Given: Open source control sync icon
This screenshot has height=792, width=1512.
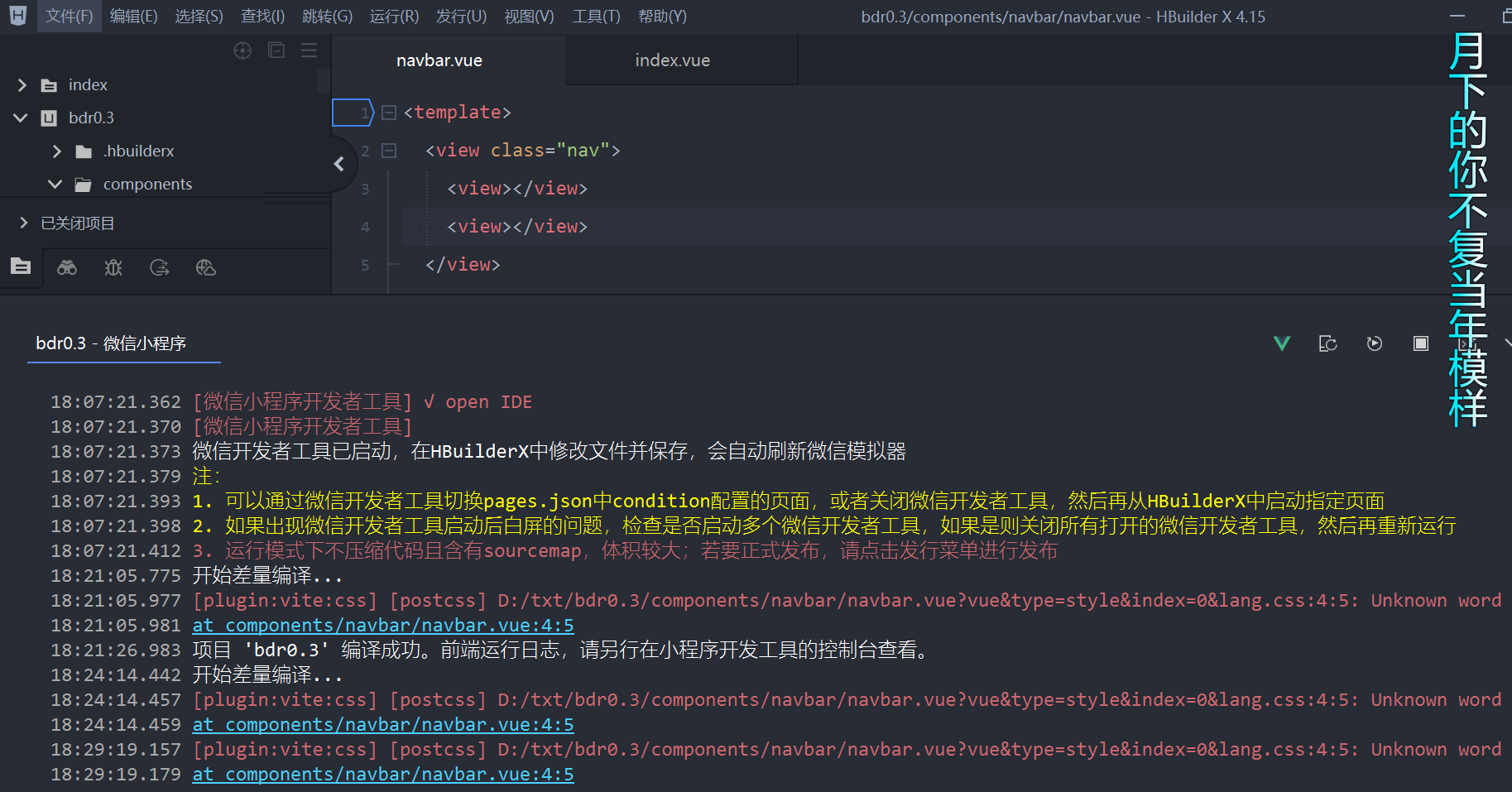Looking at the screenshot, I should pyautogui.click(x=160, y=267).
